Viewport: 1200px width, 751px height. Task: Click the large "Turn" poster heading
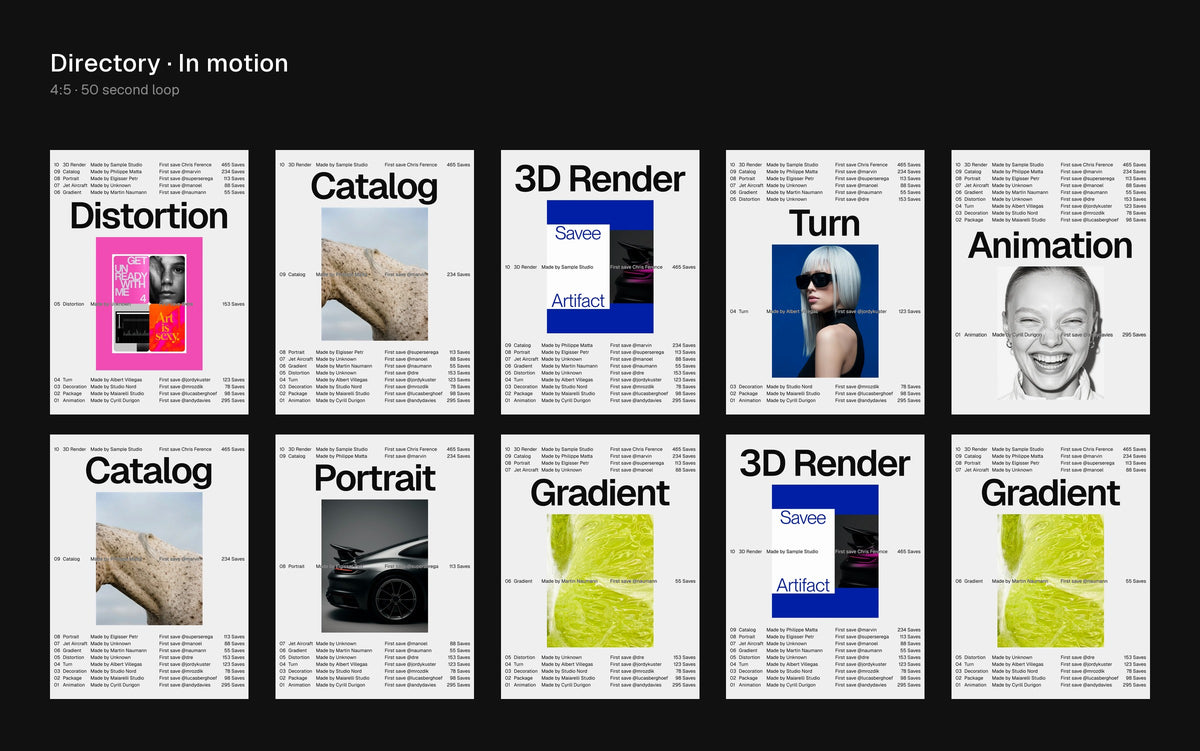[824, 223]
